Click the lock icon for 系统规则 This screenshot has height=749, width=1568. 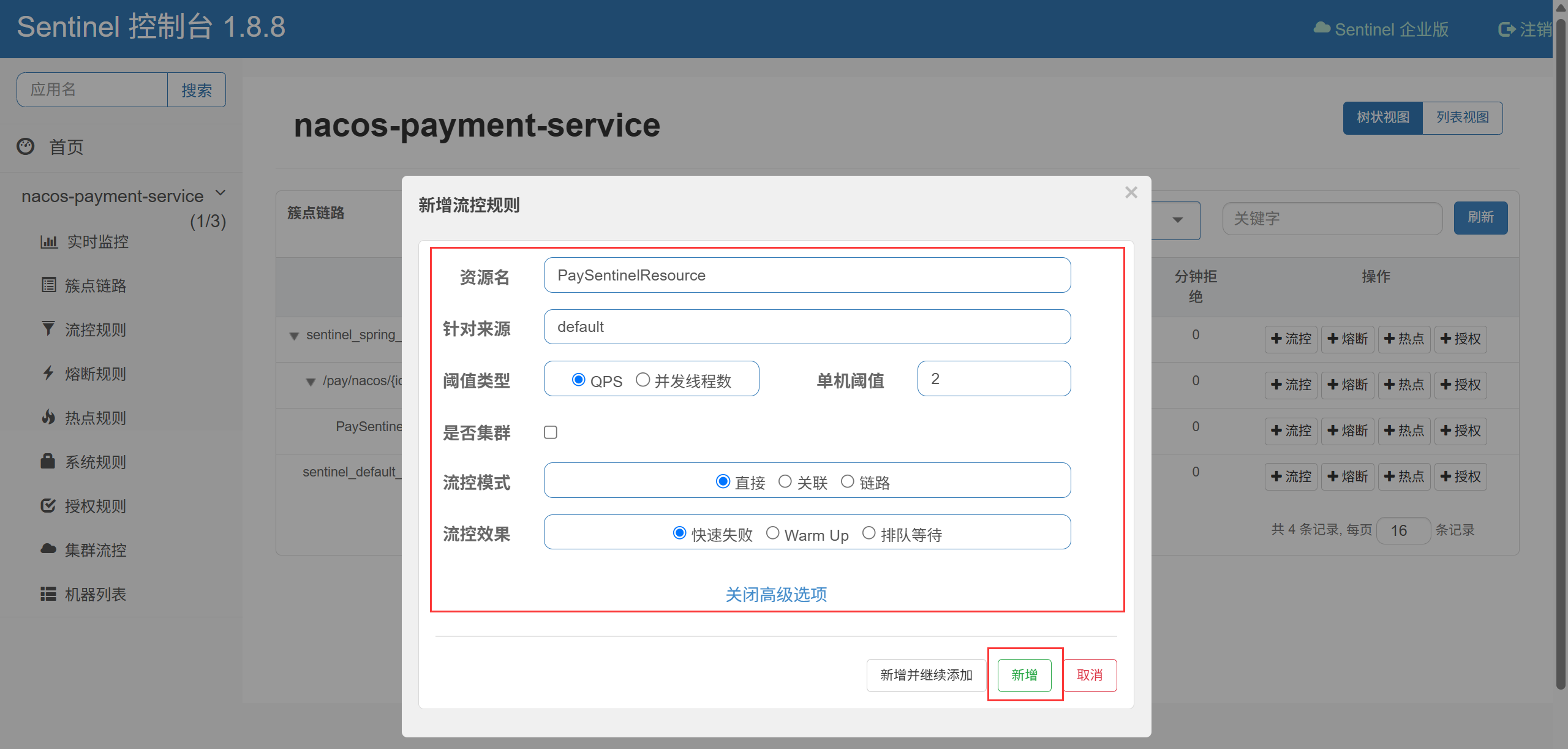[x=48, y=461]
